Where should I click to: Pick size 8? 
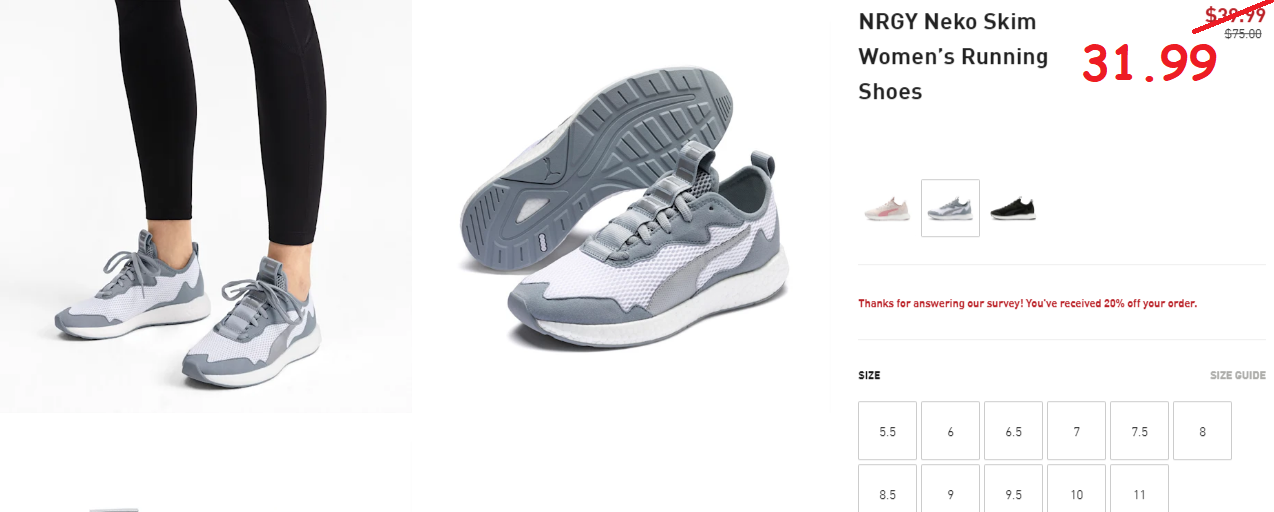(1202, 431)
